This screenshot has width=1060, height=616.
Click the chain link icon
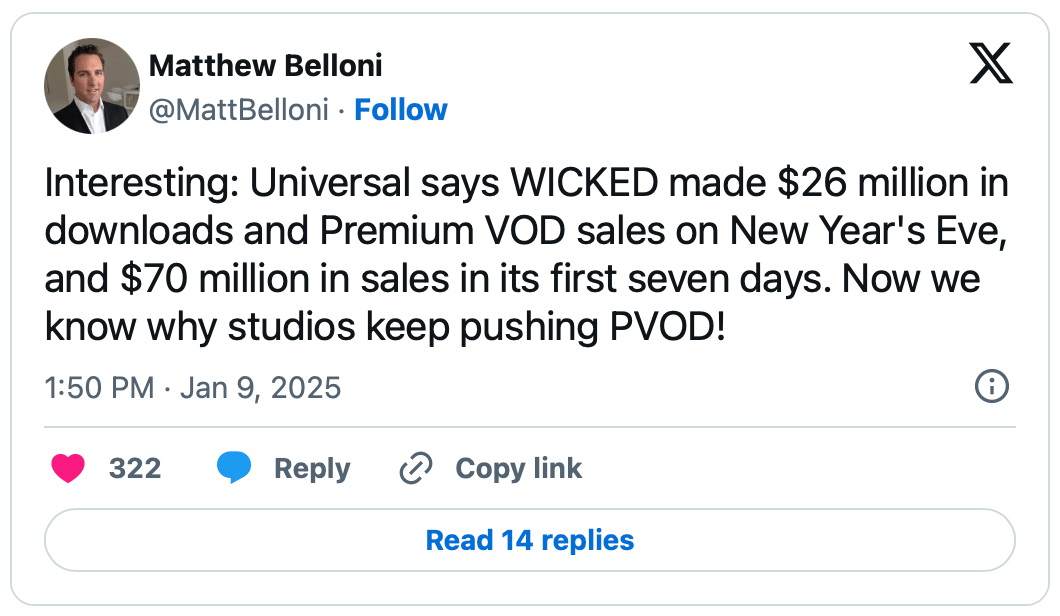pyautogui.click(x=414, y=468)
